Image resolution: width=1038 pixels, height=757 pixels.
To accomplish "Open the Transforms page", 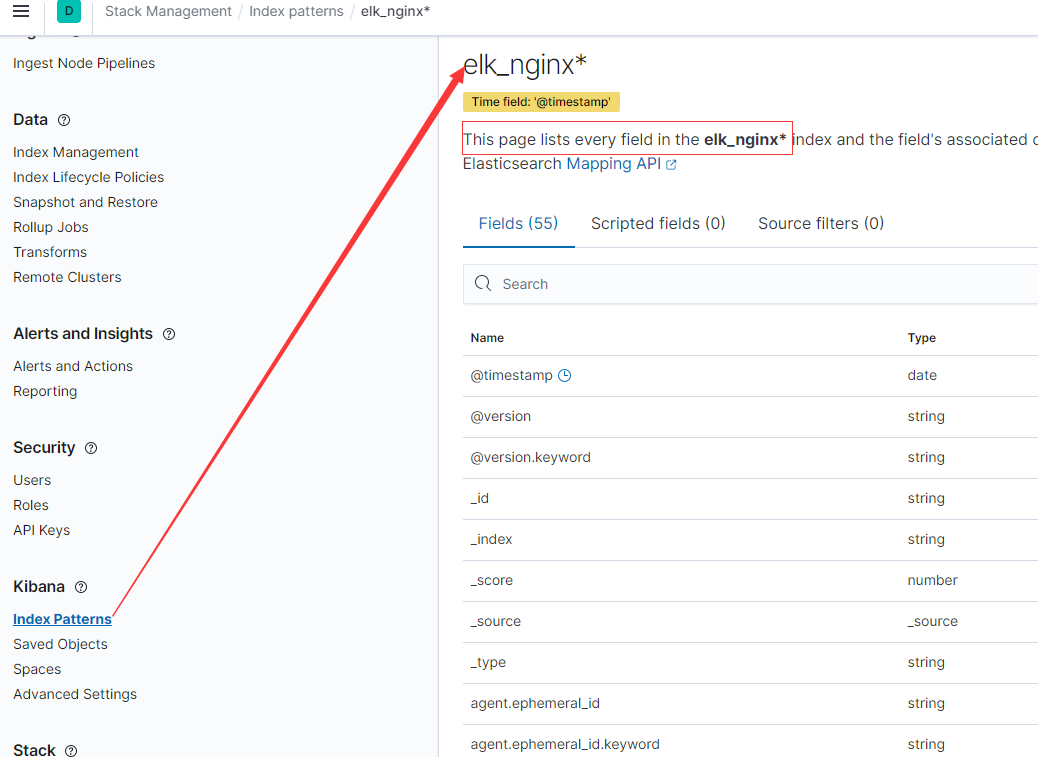I will (x=50, y=252).
